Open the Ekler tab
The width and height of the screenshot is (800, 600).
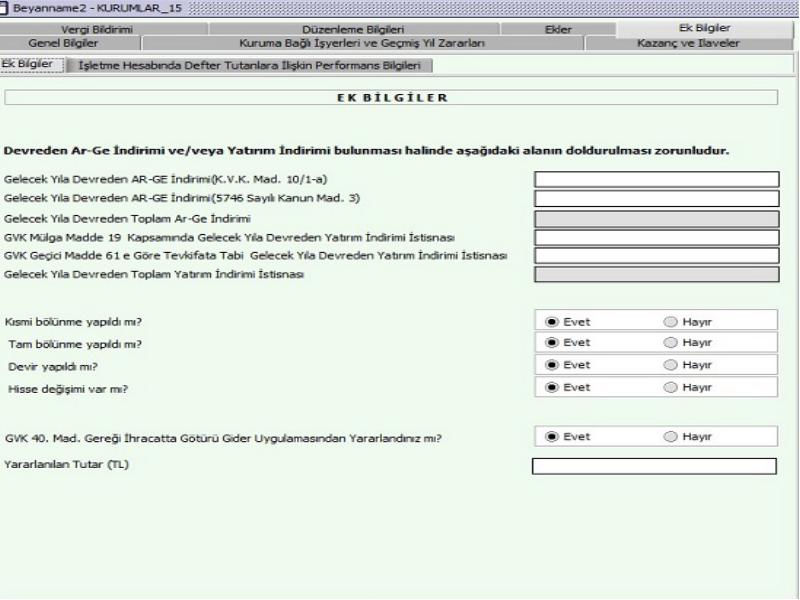(558, 29)
